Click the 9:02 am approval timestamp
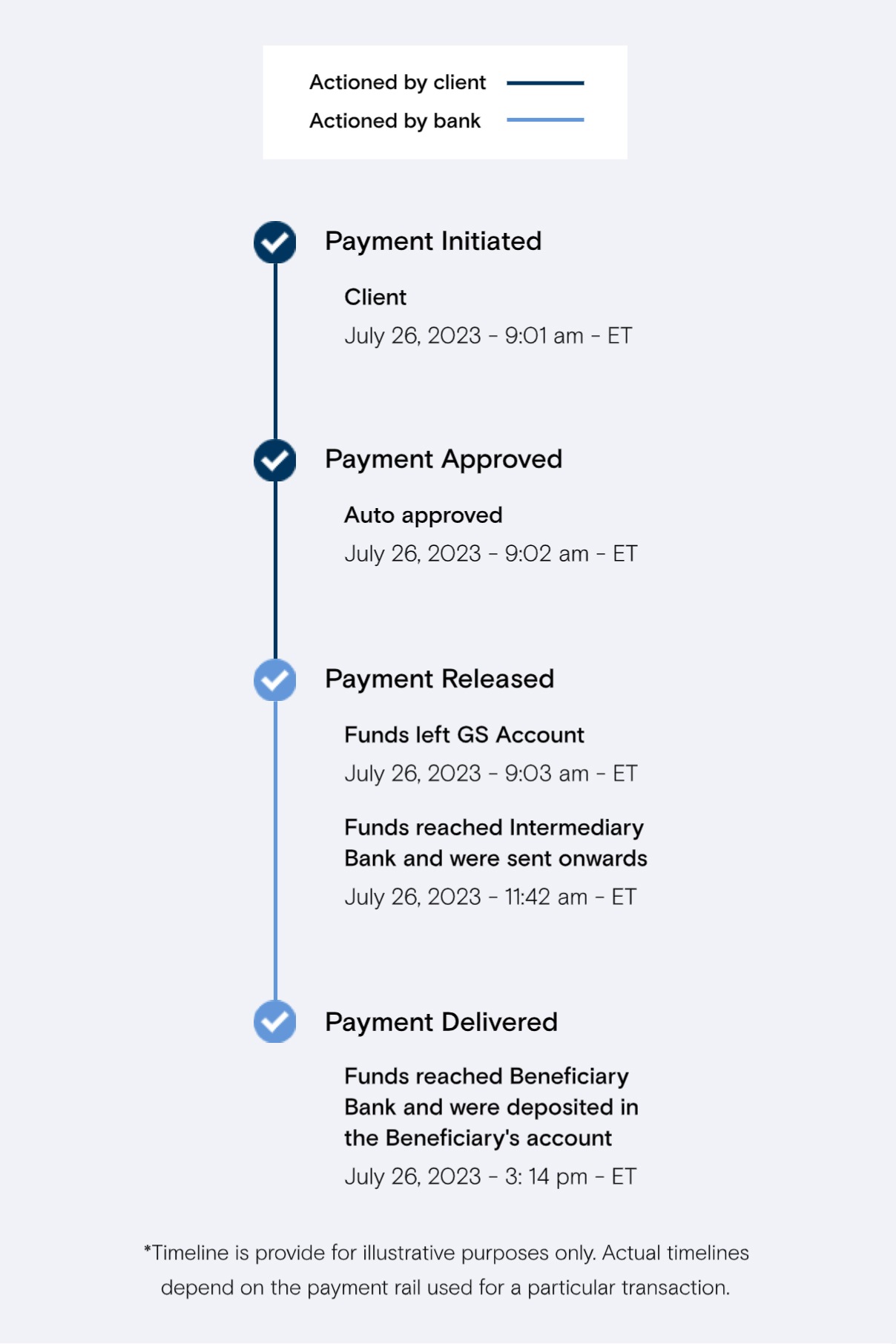The image size is (896, 1344). point(491,554)
